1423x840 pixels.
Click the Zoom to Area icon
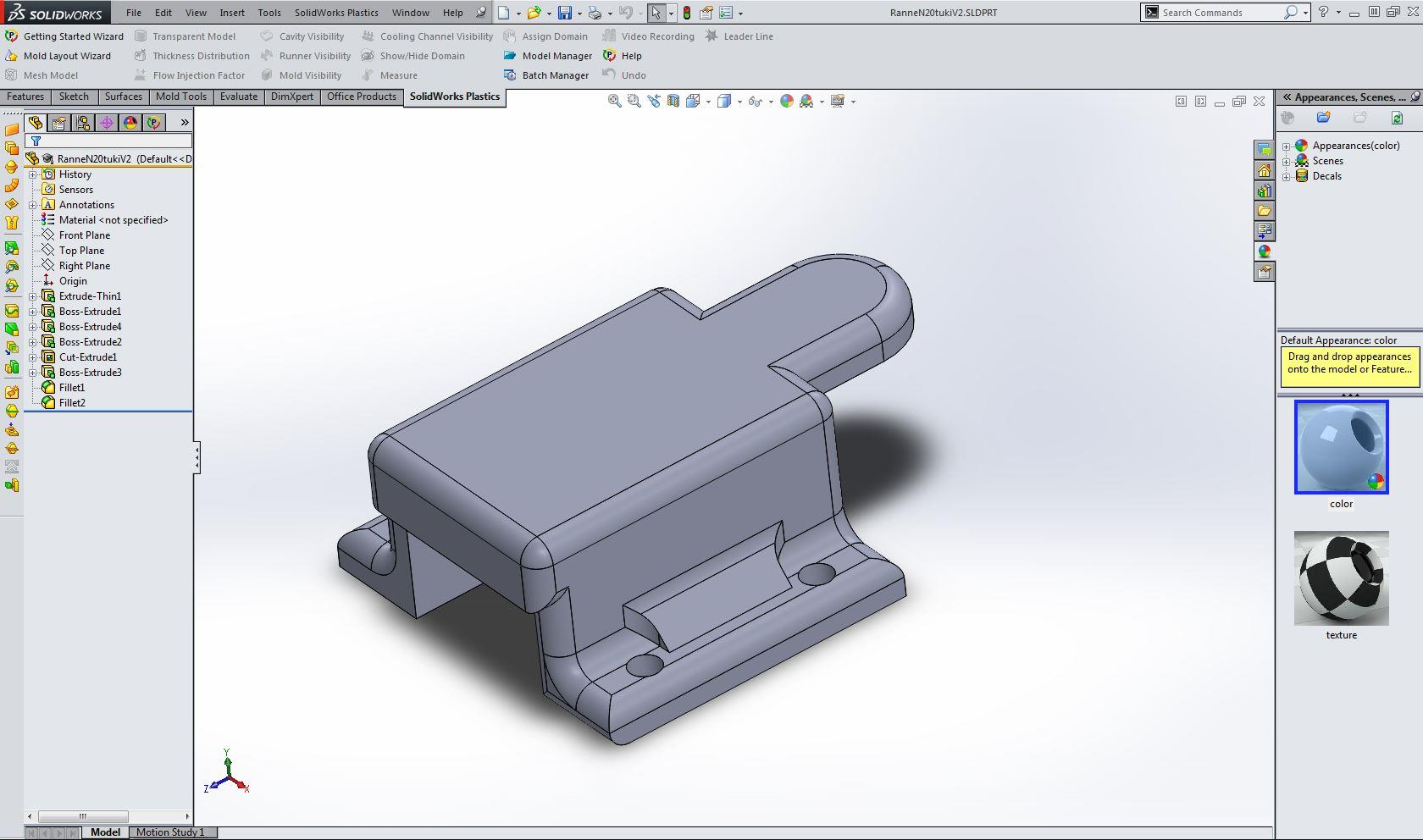click(x=634, y=101)
